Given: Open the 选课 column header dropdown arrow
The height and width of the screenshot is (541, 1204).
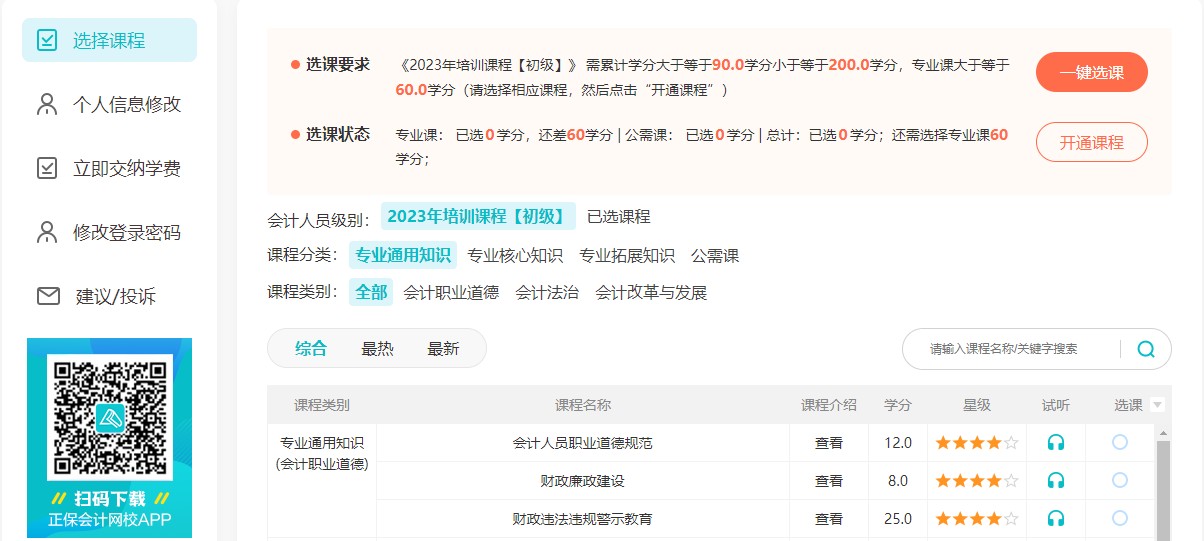Looking at the screenshot, I should [x=1158, y=405].
